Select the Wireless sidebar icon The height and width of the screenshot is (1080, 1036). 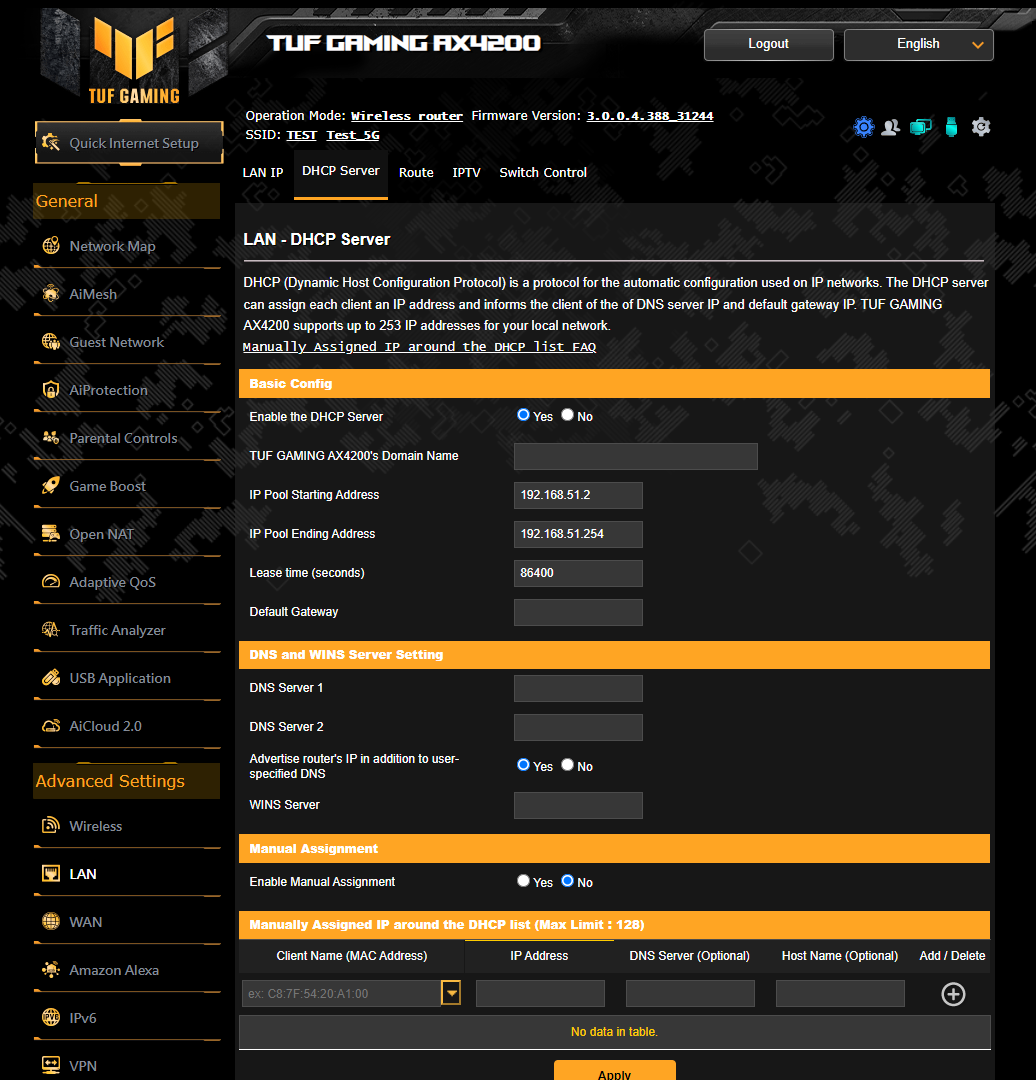(51, 825)
